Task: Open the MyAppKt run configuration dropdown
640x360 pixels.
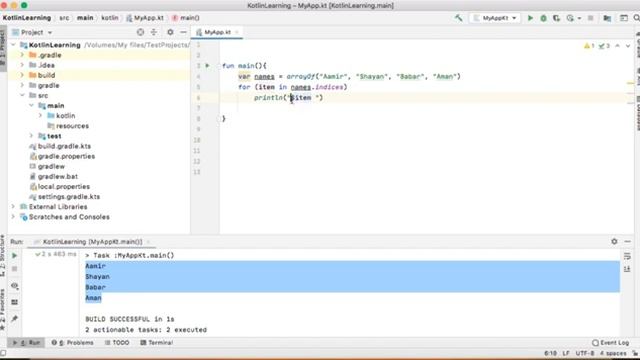Action: click(496, 18)
